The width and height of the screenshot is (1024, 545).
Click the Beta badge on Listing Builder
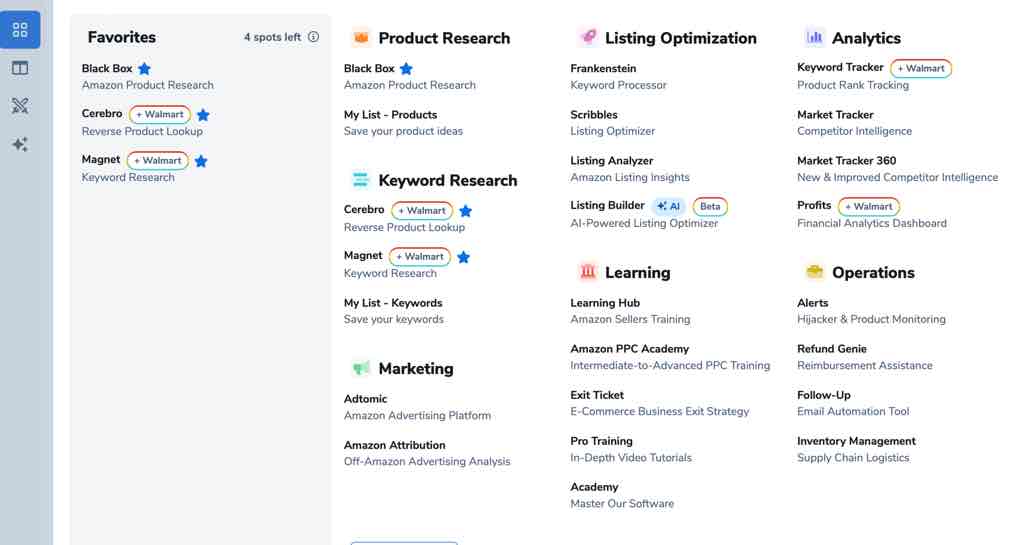(x=710, y=206)
